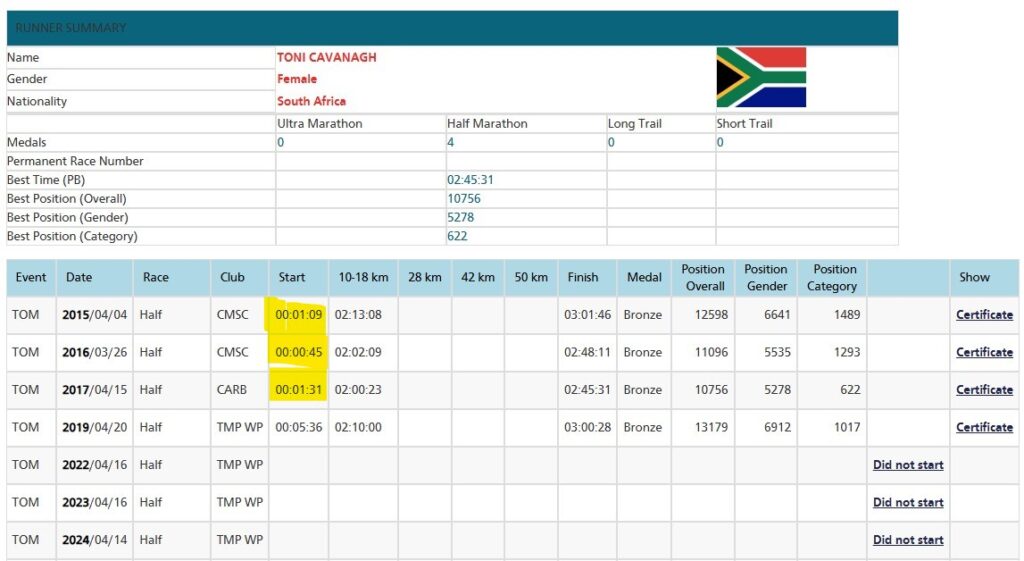The image size is (1024, 561).
Task: Open the 2019 race Certificate link
Action: click(984, 427)
